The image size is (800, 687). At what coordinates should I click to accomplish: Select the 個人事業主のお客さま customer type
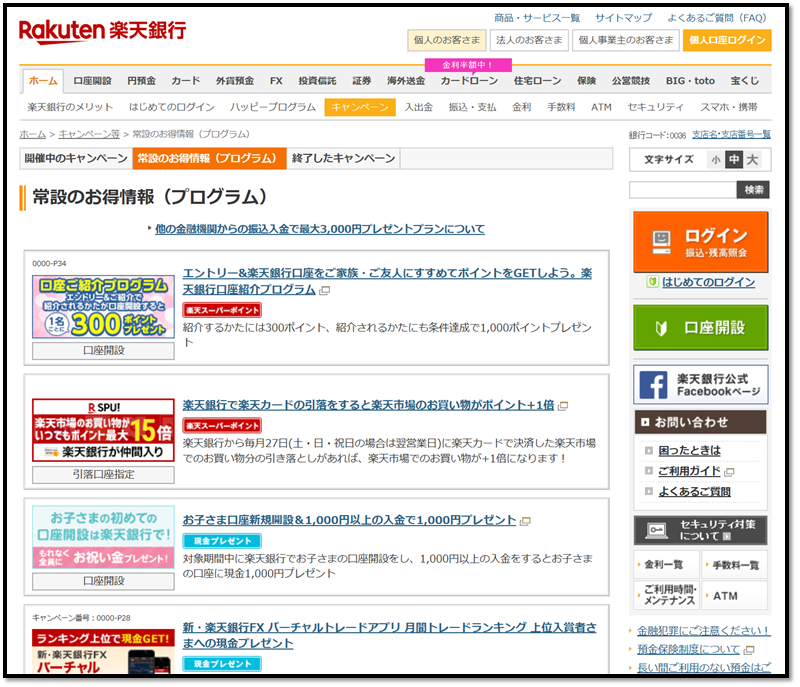626,40
